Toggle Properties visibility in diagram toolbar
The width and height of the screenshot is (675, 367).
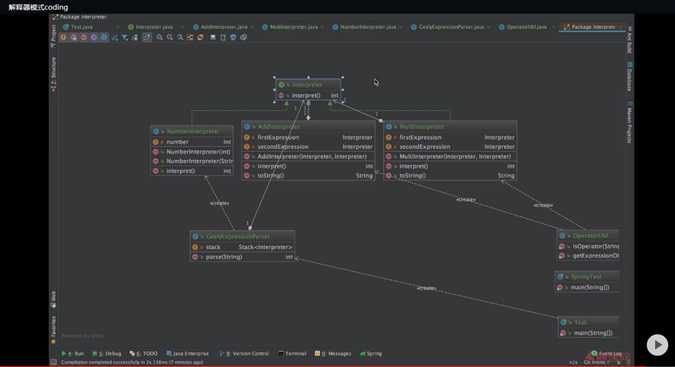click(x=93, y=37)
